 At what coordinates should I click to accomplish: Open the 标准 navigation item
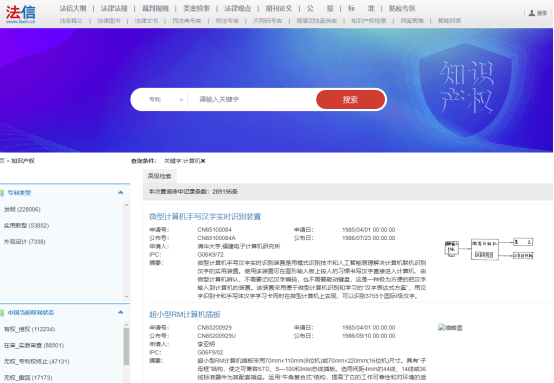tap(361, 8)
